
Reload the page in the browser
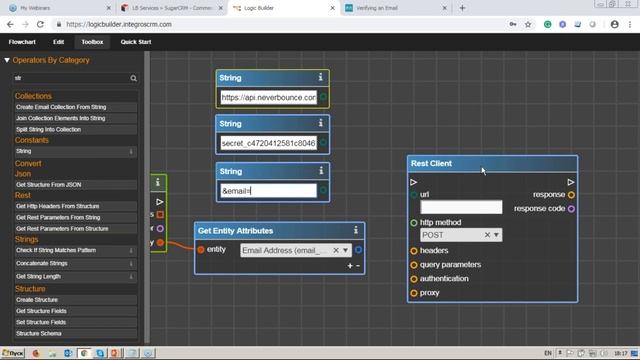point(40,24)
